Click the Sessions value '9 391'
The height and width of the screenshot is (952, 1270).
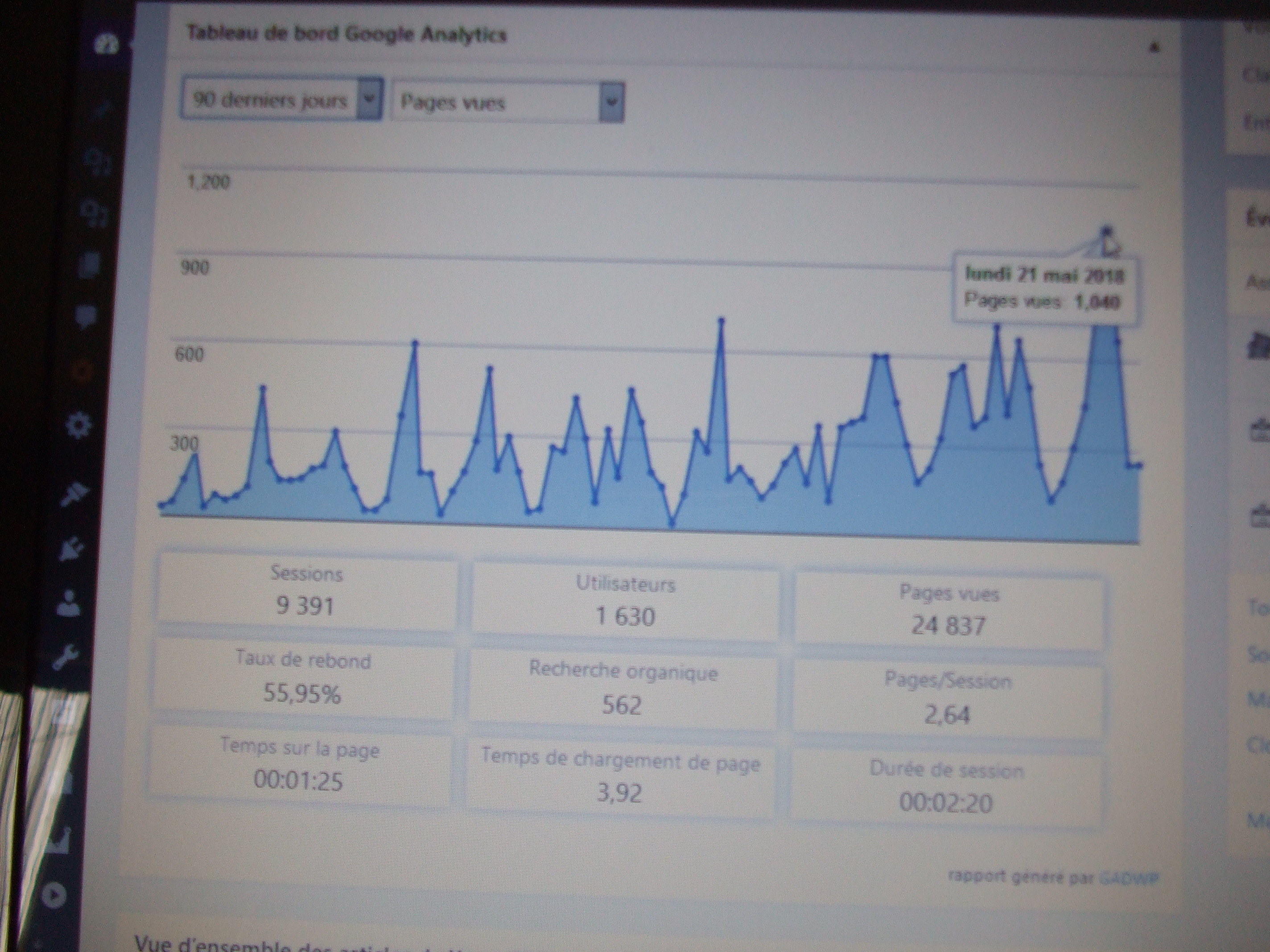click(305, 606)
